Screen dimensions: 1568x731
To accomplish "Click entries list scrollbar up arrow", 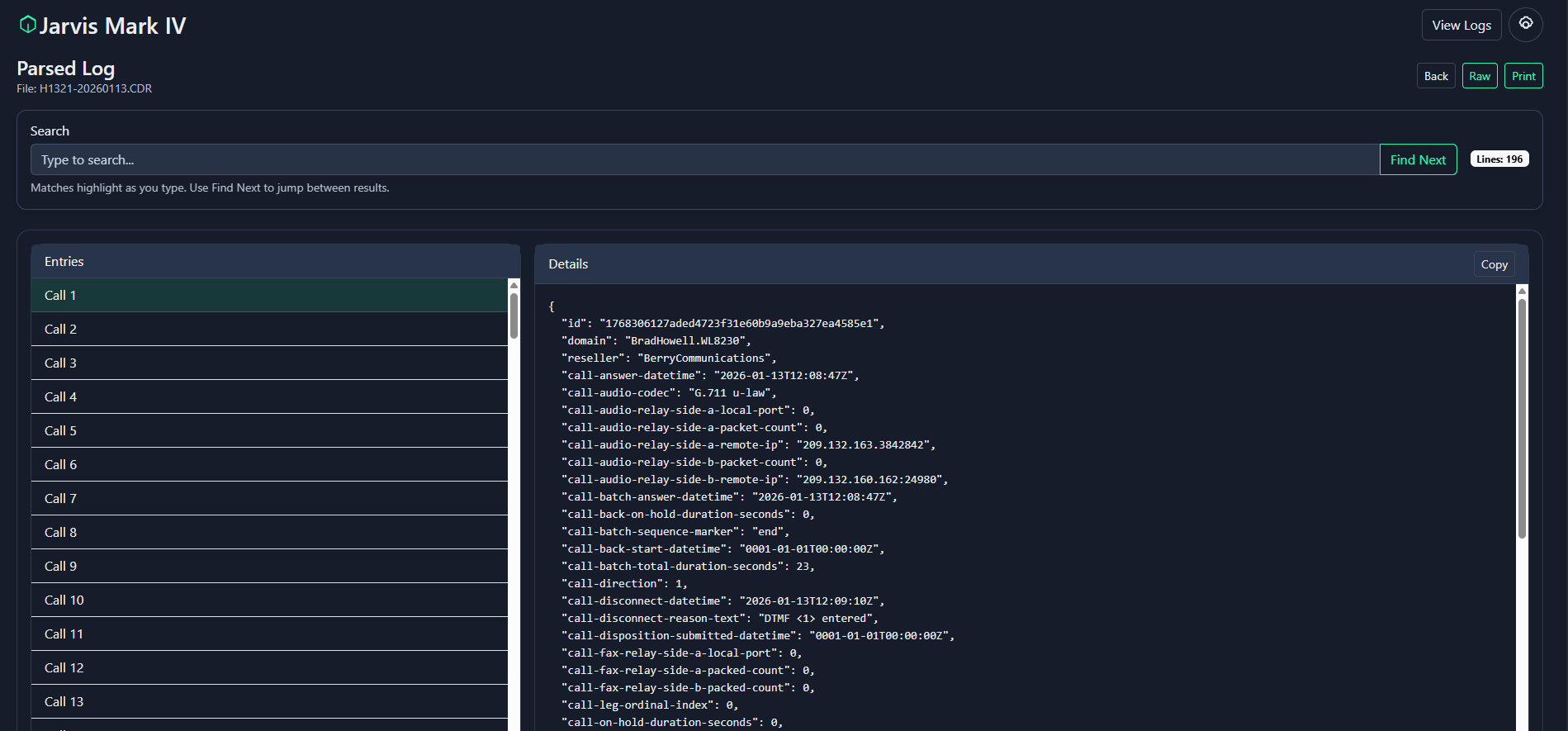I will 514,285.
